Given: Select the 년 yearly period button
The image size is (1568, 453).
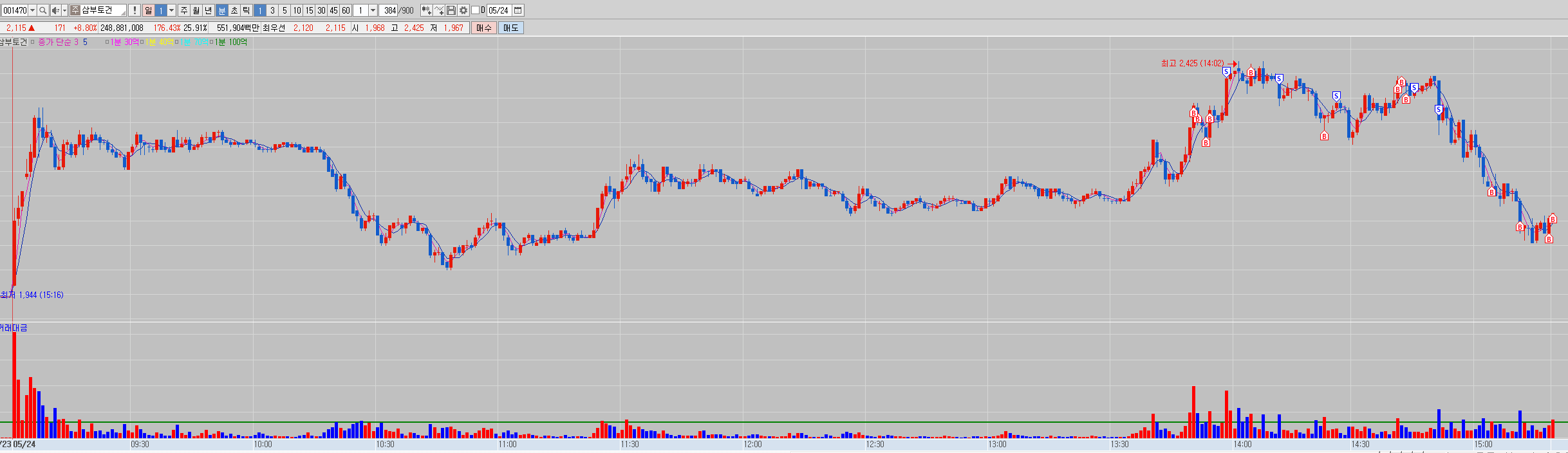Looking at the screenshot, I should [209, 10].
